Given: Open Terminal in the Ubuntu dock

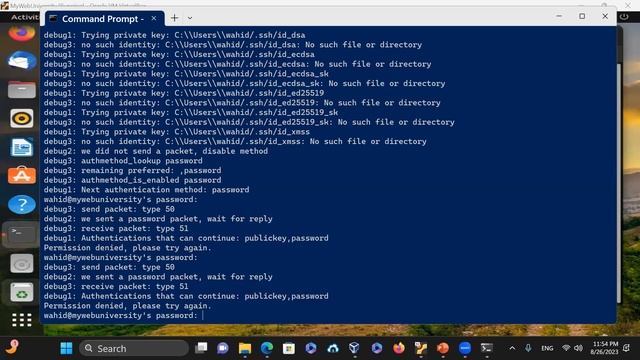Looking at the screenshot, I should point(22,234).
